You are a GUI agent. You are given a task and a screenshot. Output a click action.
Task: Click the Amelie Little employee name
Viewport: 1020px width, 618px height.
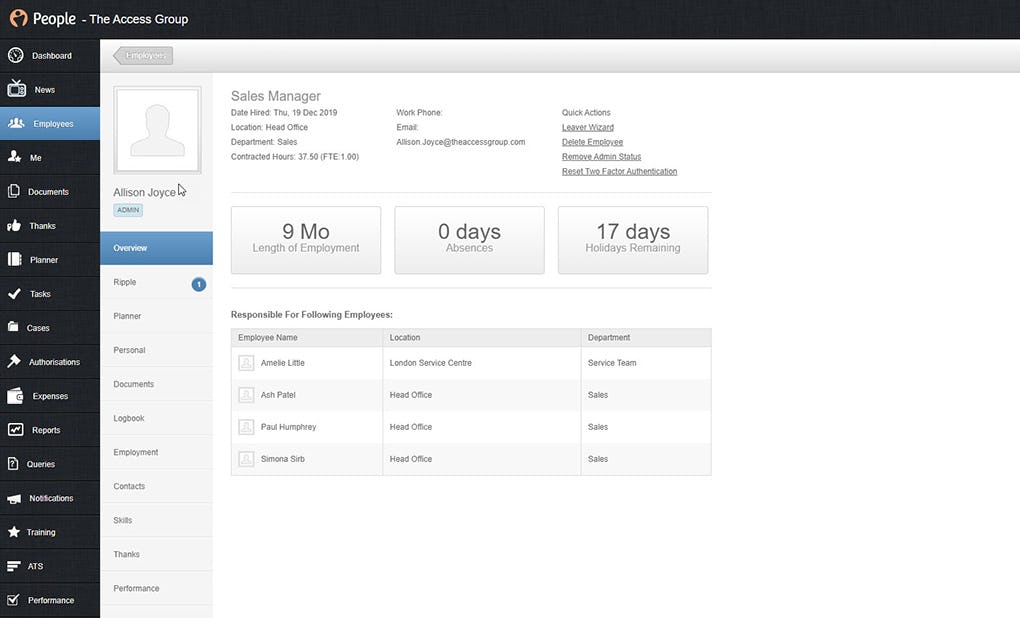(282, 363)
